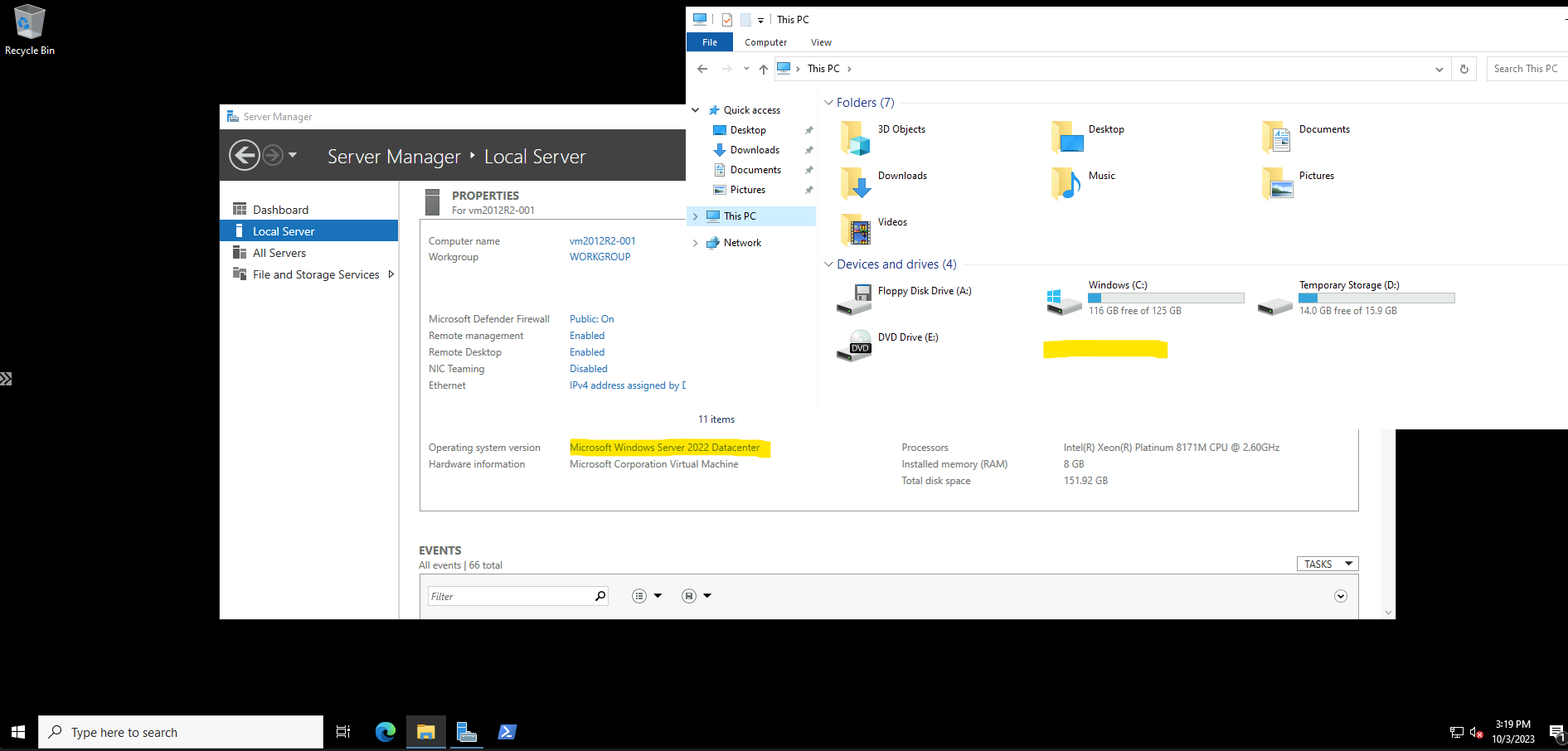Click the events Filter input field
This screenshot has width=1568, height=751.
tap(510, 596)
